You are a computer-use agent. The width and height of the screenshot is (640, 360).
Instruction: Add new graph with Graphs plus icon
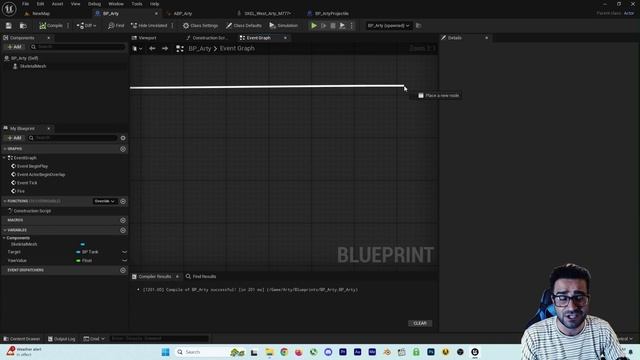(x=123, y=149)
